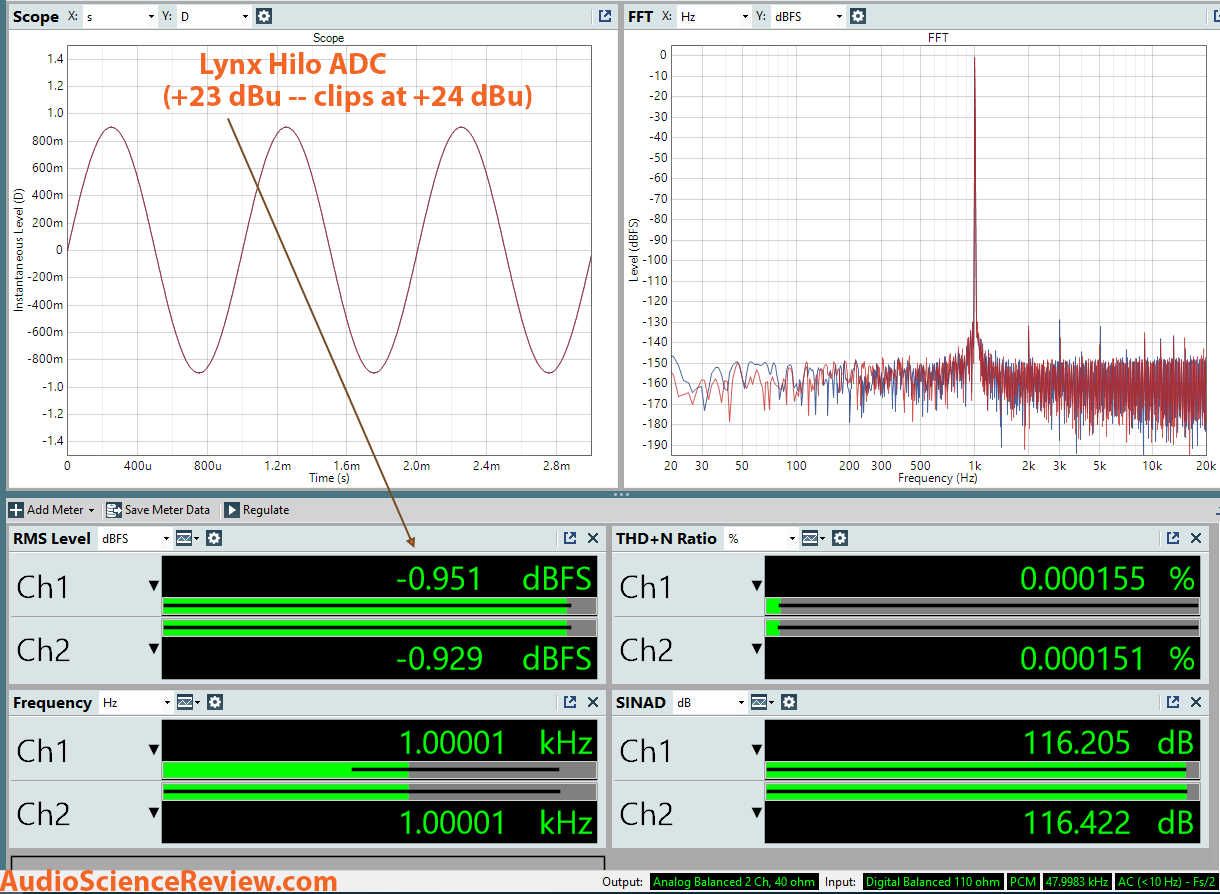Image resolution: width=1220 pixels, height=894 pixels.
Task: Click the 116.422 dB SINAD reading
Action: click(x=1109, y=821)
